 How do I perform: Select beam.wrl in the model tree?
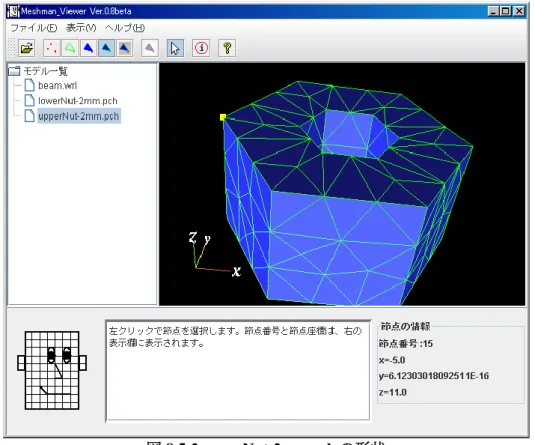[x=57, y=85]
